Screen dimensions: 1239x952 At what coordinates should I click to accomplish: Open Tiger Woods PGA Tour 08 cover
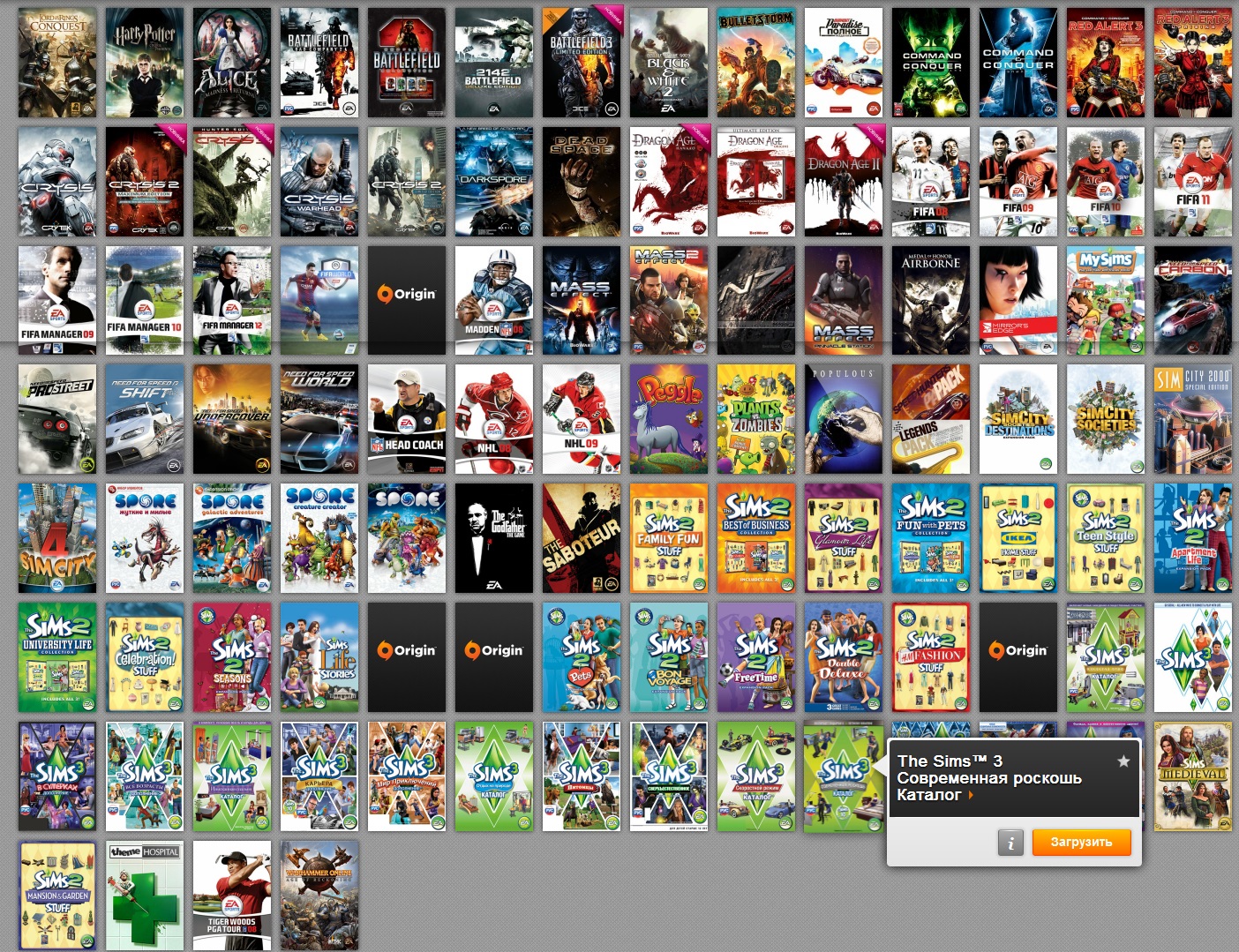[x=232, y=895]
